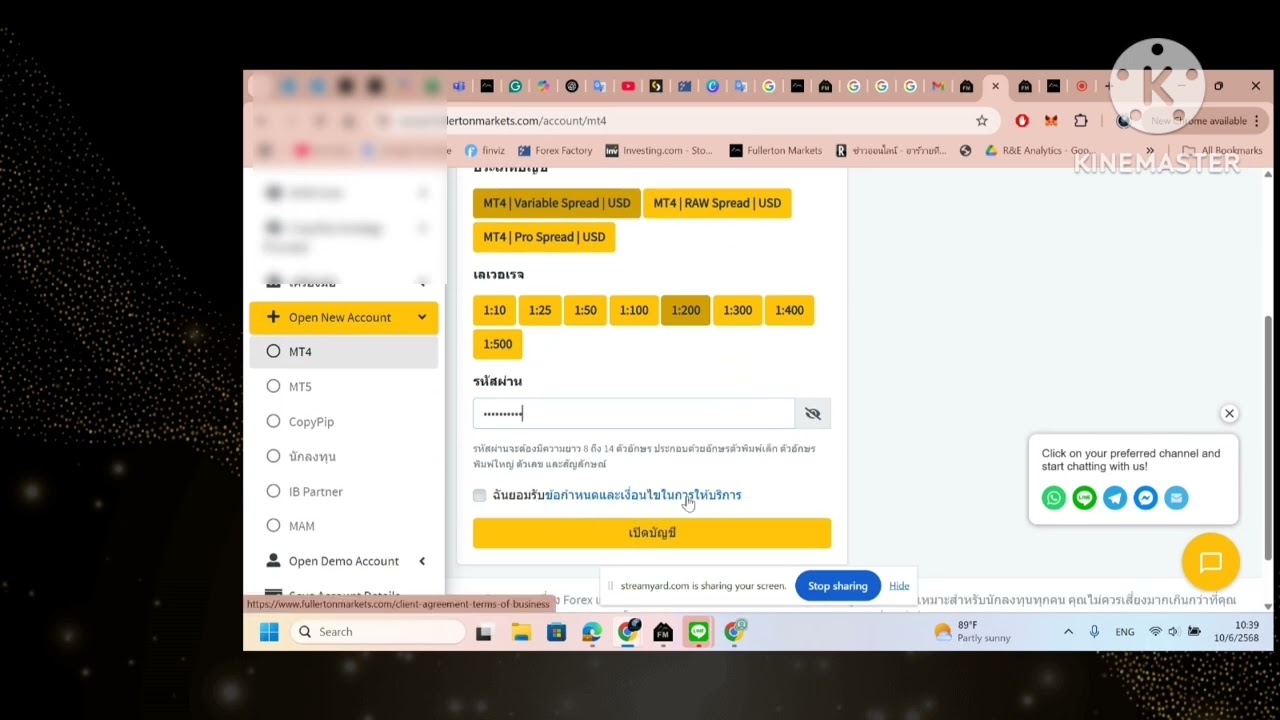
Task: Select the MAM radio option
Action: 273,525
